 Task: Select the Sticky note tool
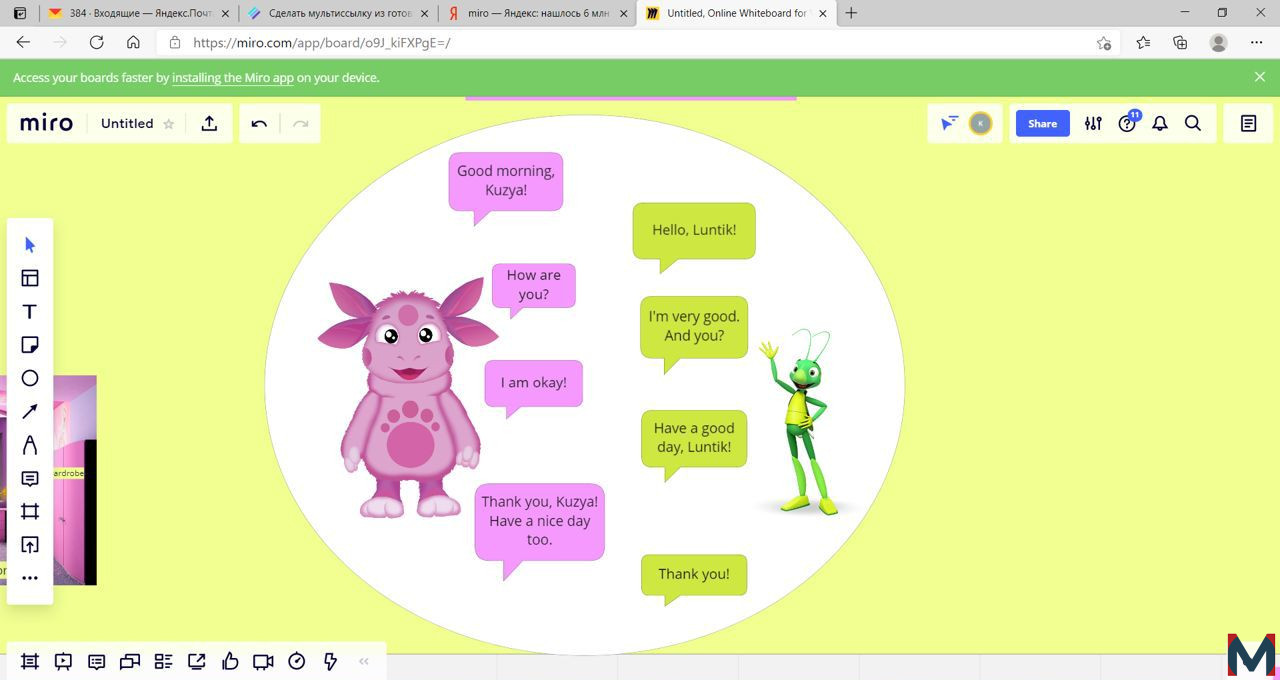(30, 345)
